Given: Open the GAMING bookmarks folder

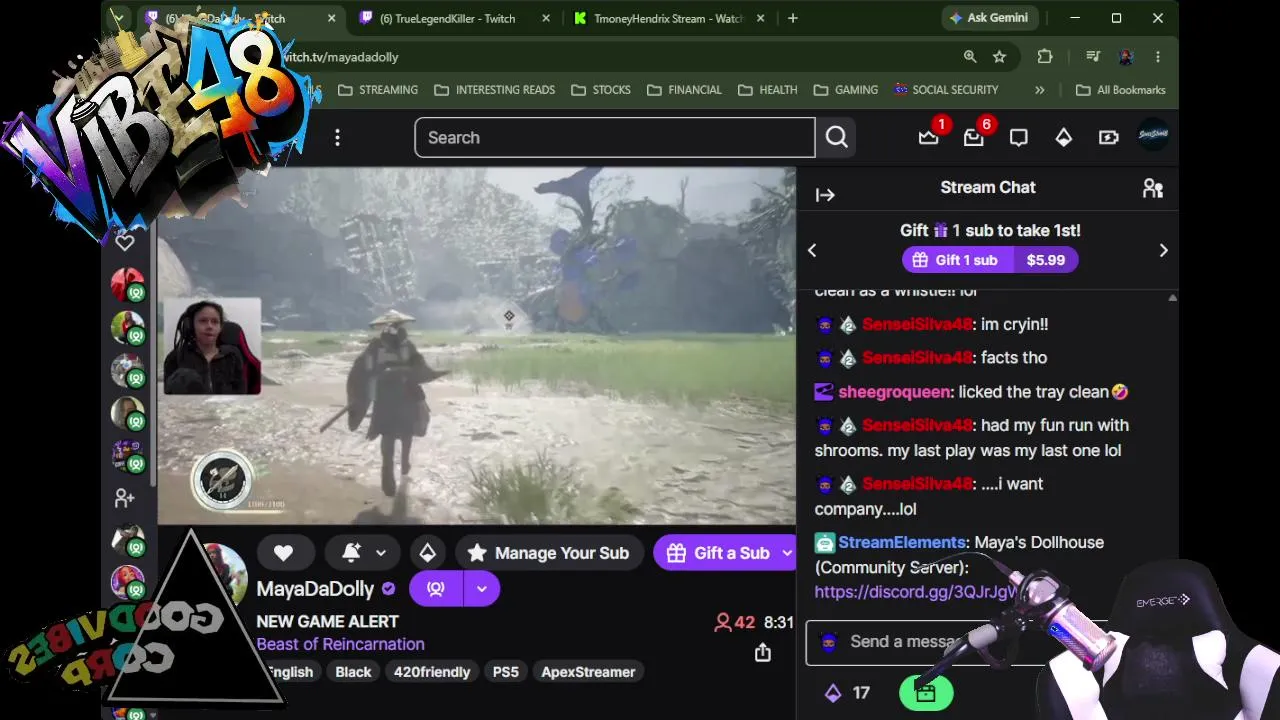Looking at the screenshot, I should (846, 90).
